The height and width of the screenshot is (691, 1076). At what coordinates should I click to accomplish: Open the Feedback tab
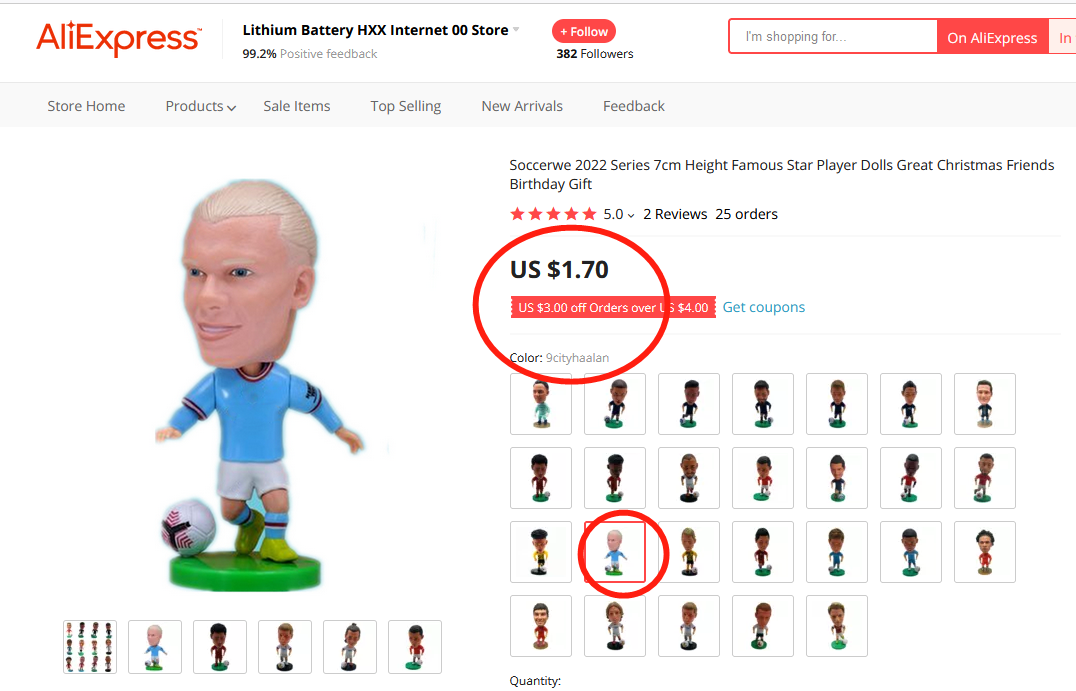coord(633,106)
